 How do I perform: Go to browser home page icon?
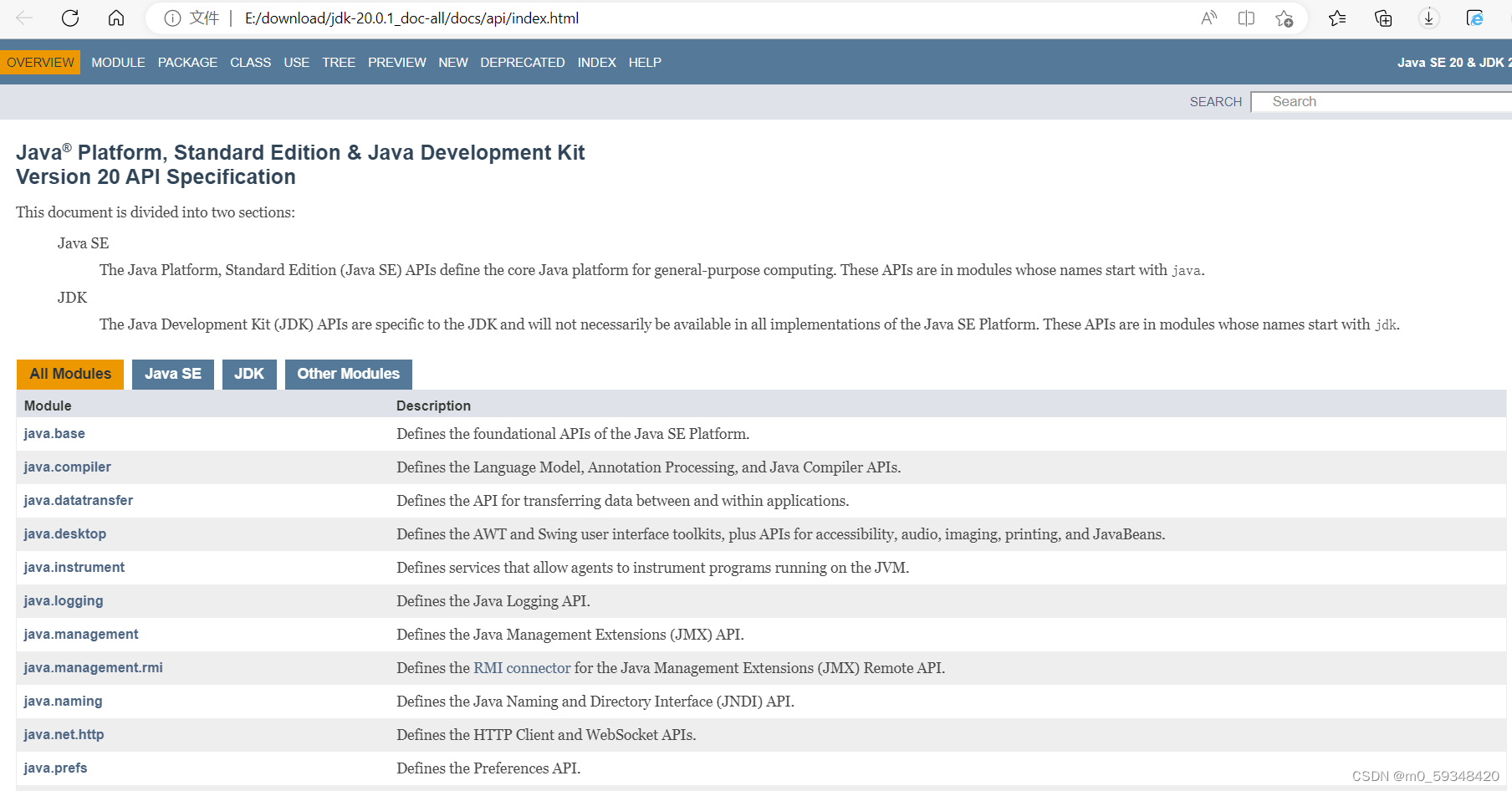coord(116,18)
